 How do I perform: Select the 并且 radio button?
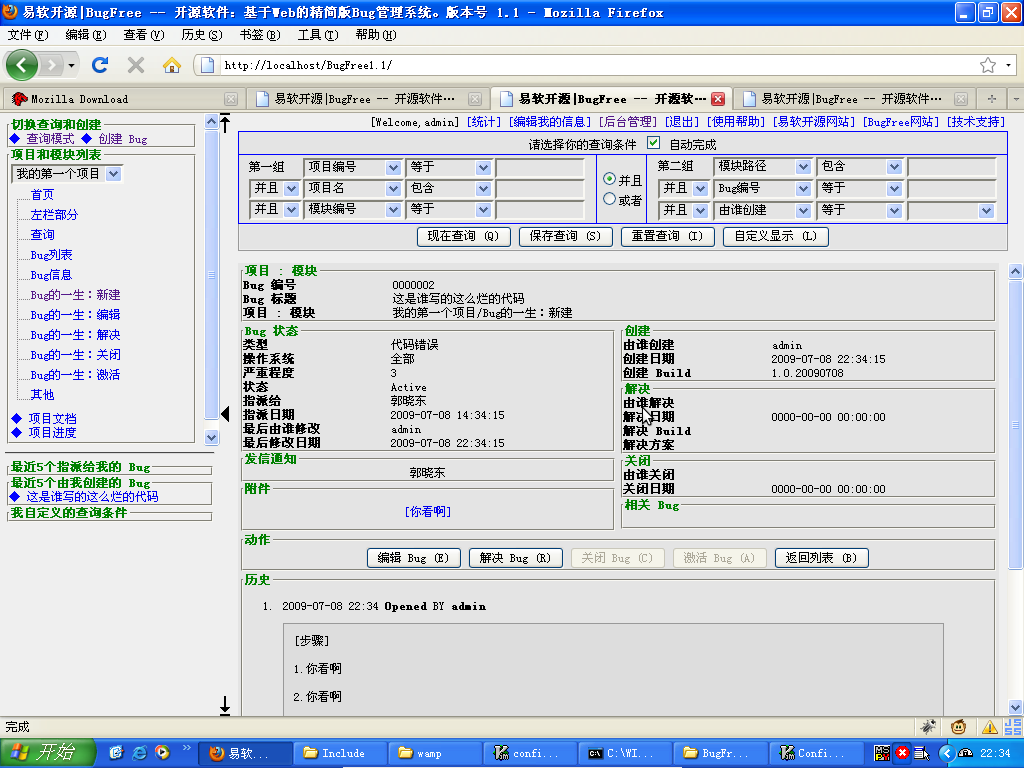[x=609, y=178]
